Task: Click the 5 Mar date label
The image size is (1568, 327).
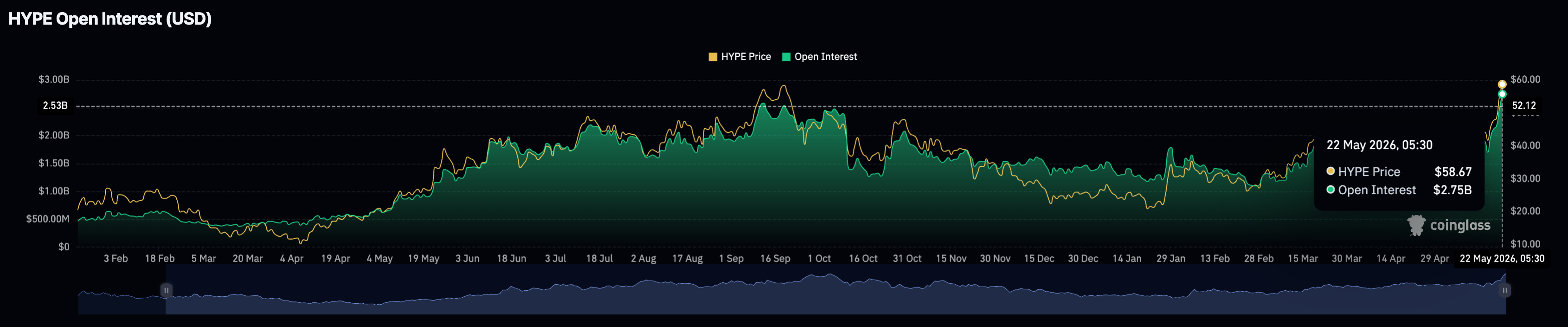Action: pos(204,259)
